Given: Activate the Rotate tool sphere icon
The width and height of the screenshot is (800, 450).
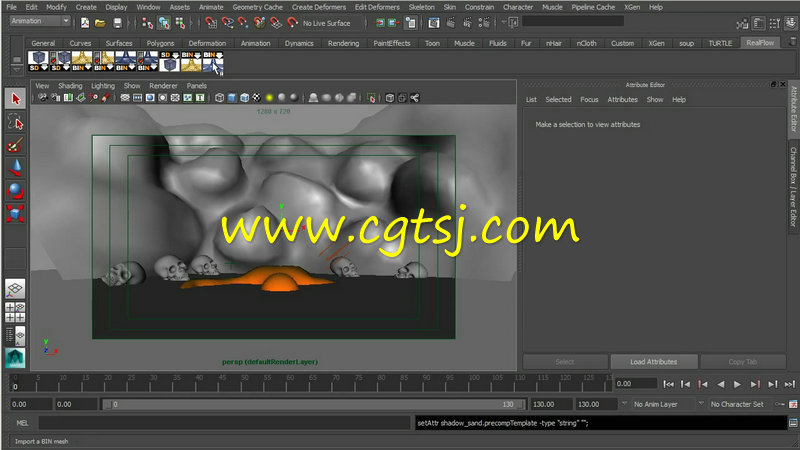Looking at the screenshot, I should (15, 191).
